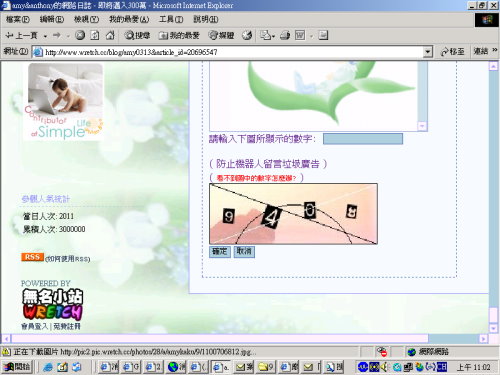
Task: Click the system tray clock 上午 11:02
Action: [473, 367]
